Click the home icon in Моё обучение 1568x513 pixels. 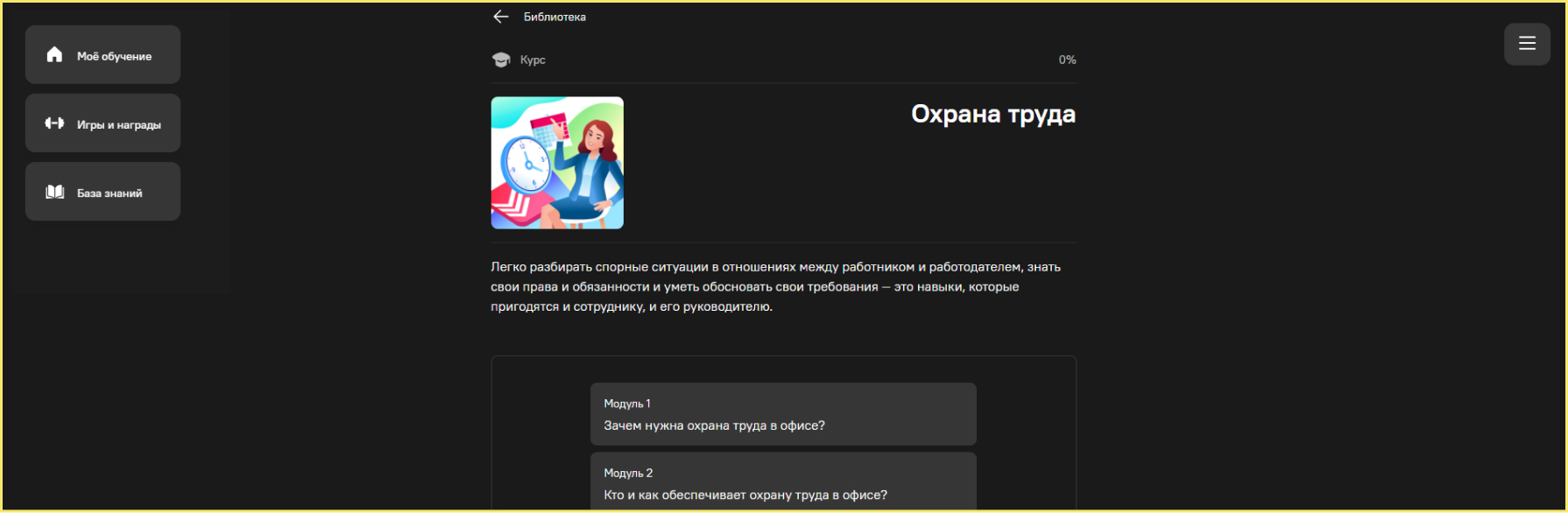click(54, 55)
